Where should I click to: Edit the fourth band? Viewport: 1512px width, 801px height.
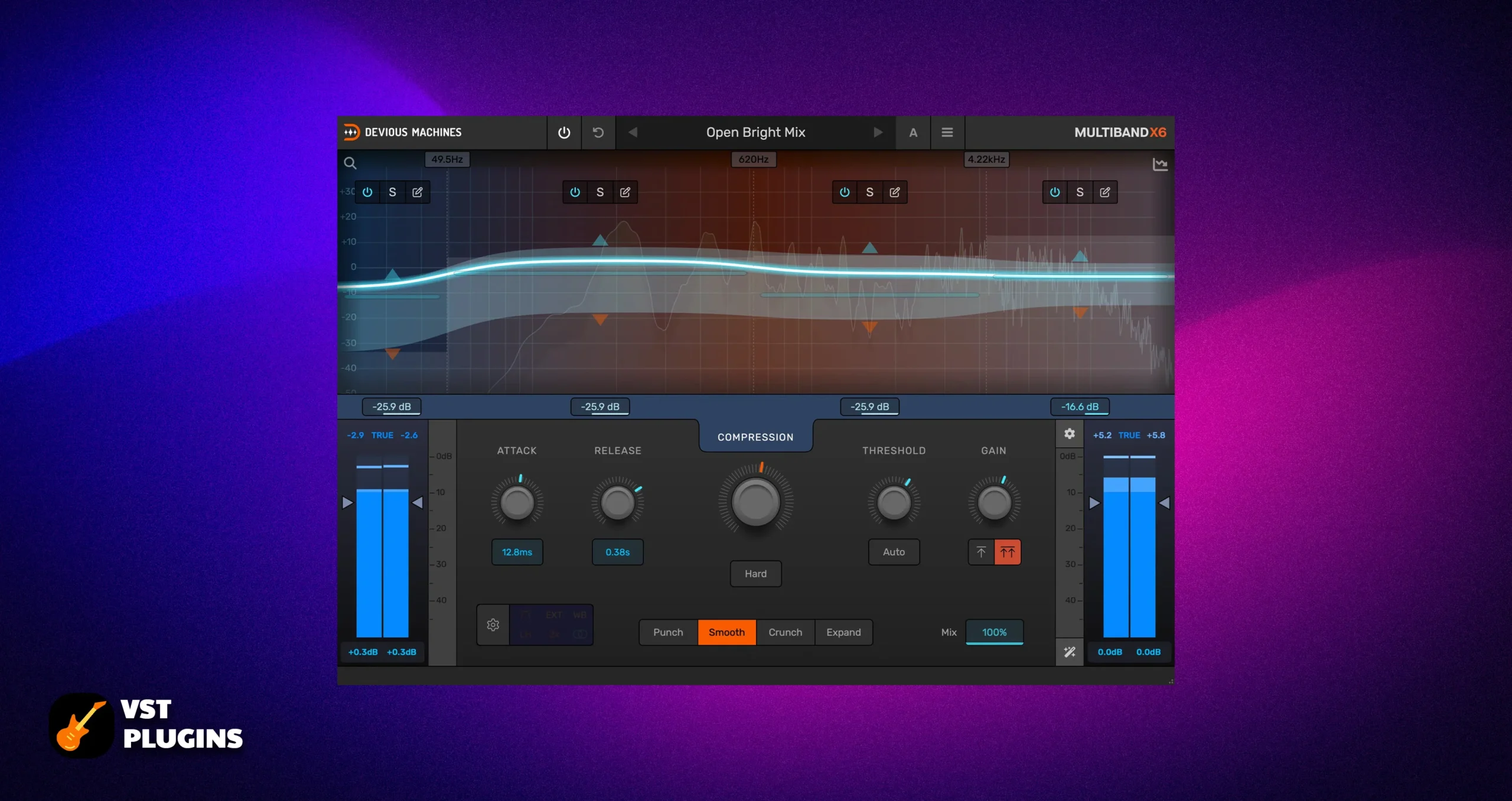tap(1105, 192)
